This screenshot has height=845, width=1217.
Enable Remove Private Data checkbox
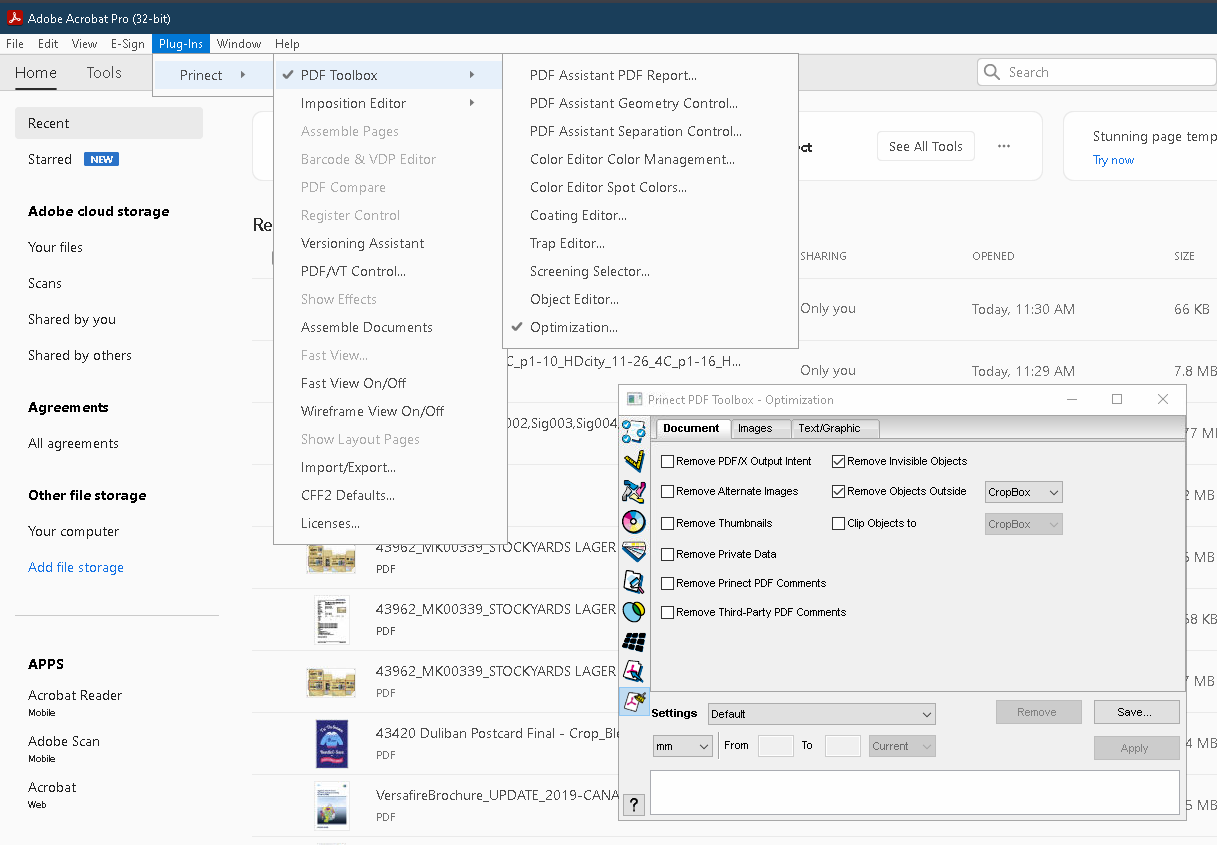(x=668, y=554)
